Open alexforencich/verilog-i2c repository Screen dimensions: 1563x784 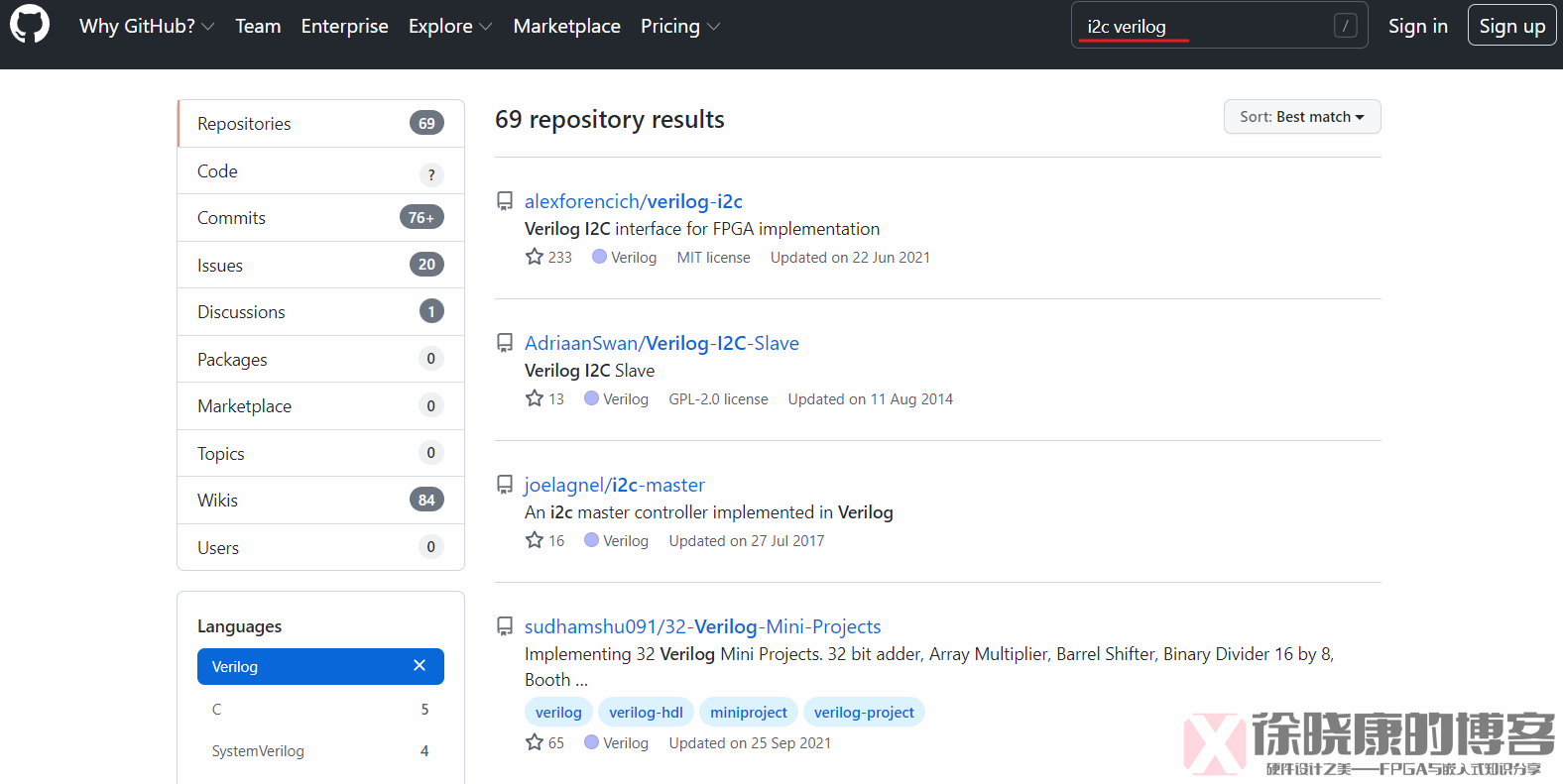coord(634,201)
